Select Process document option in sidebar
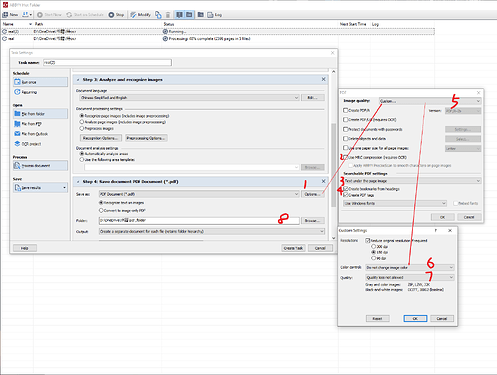 (40, 165)
